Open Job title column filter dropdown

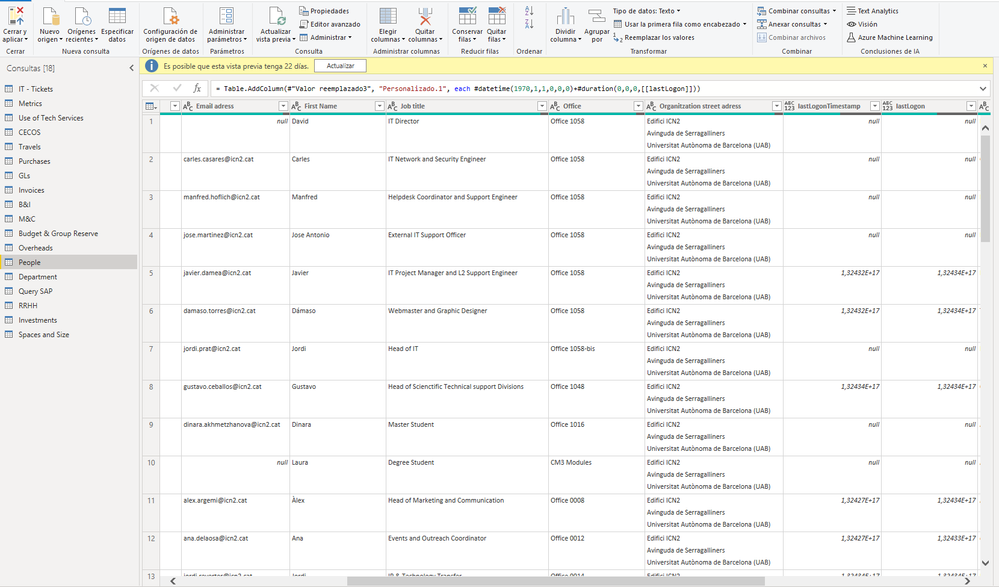point(542,106)
